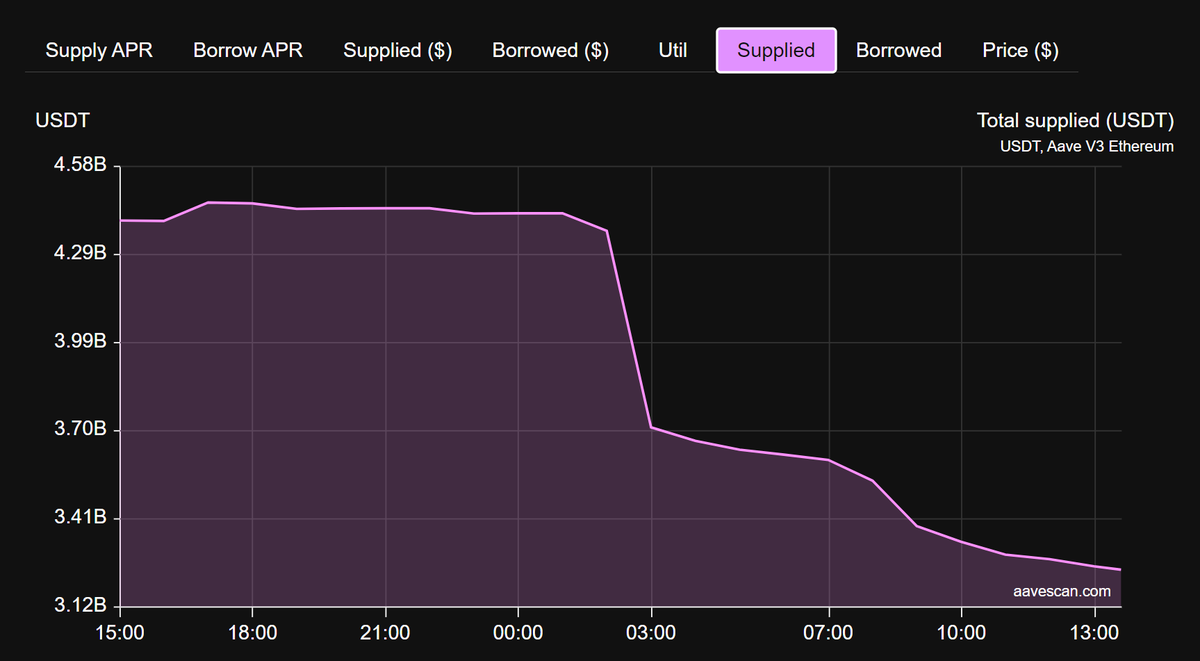Click the 13:00 time axis label
Viewport: 1200px width, 661px height.
click(x=1095, y=632)
